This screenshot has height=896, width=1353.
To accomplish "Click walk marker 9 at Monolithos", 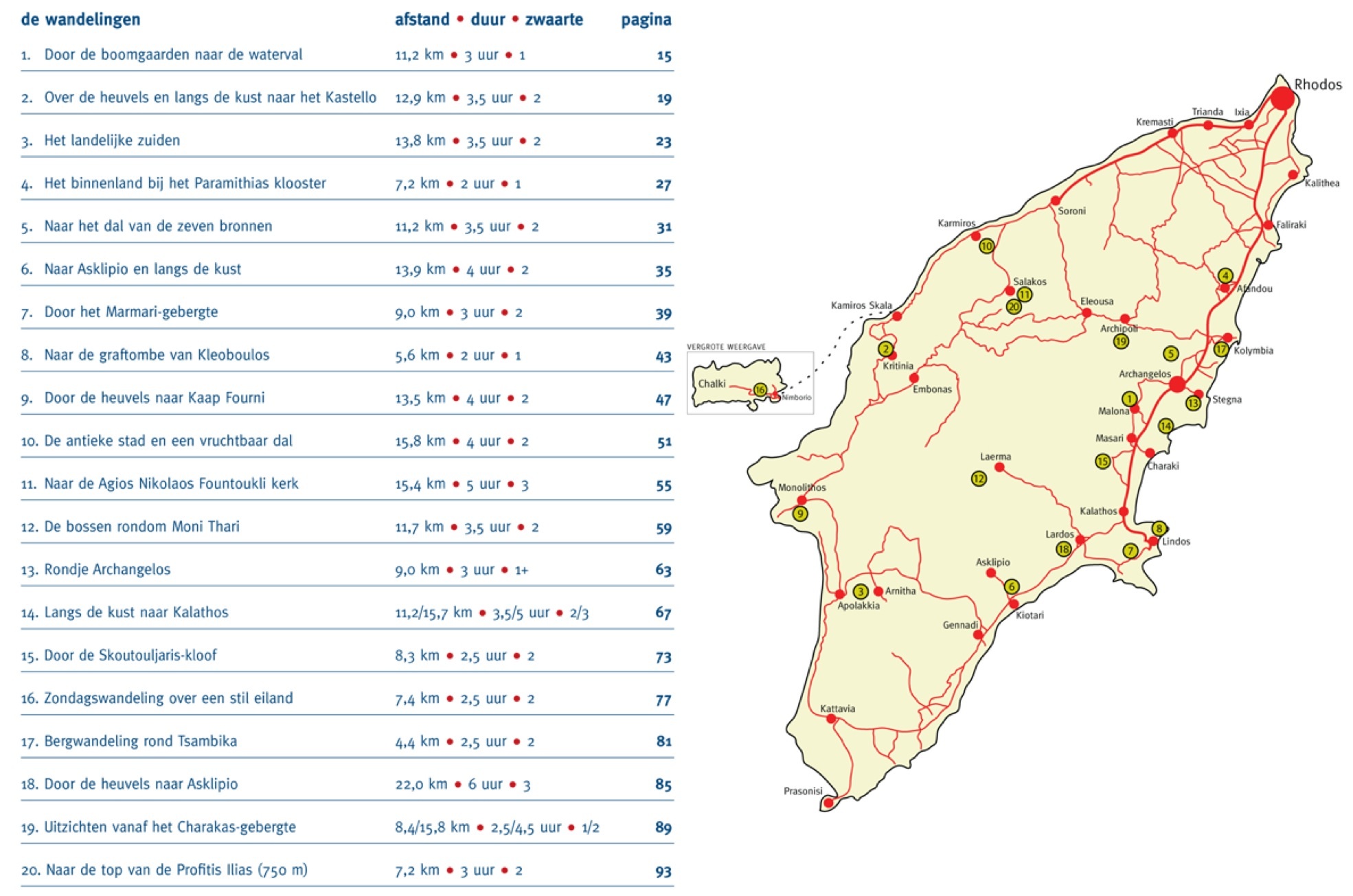I will (799, 514).
